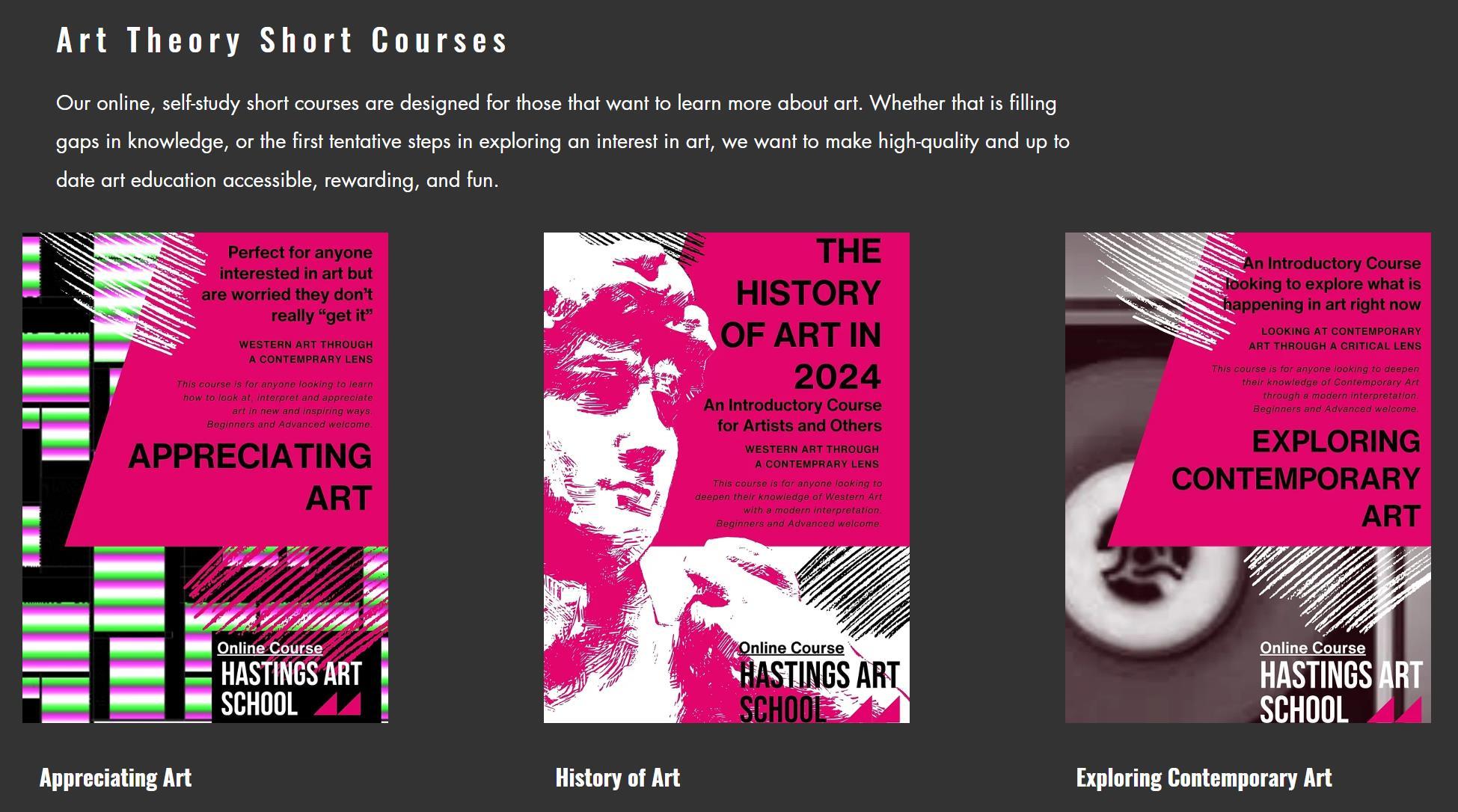Click Online Course text on Contemporary Art poster

click(1312, 648)
